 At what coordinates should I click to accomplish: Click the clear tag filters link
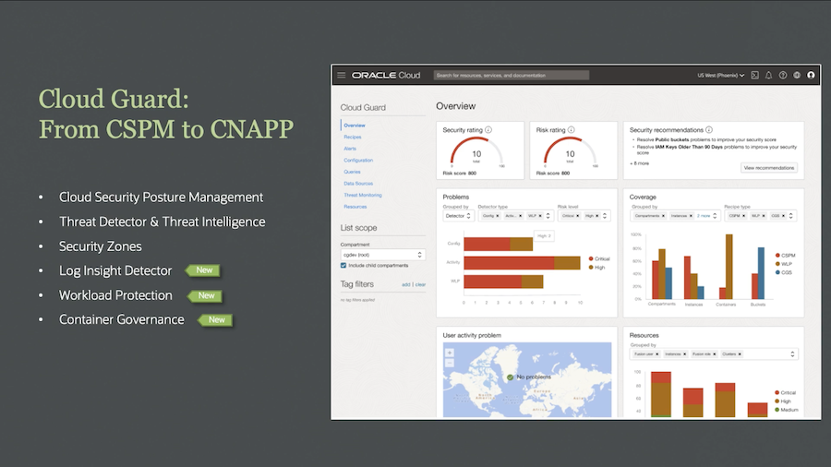point(420,285)
